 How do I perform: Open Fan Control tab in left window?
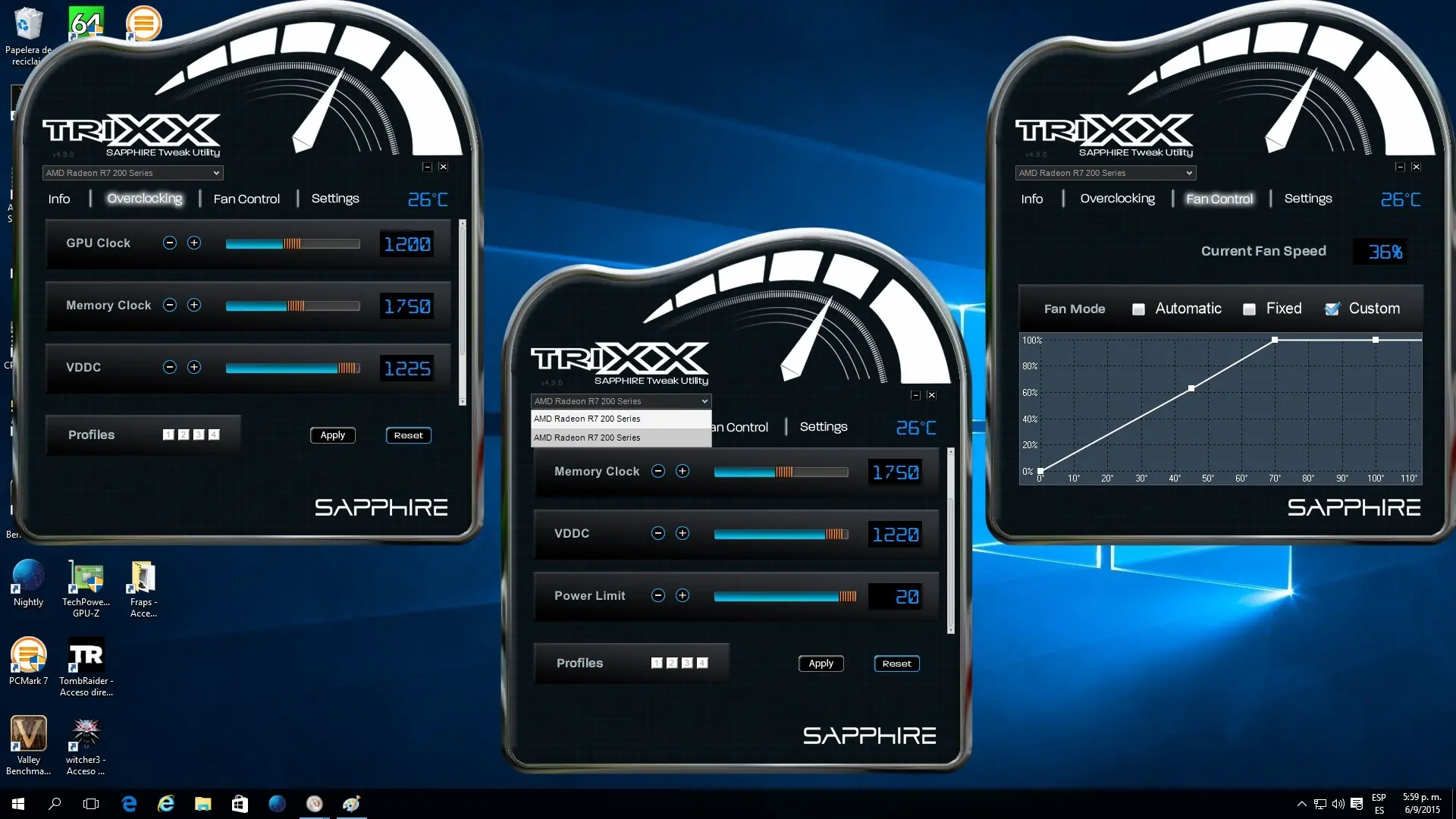click(246, 199)
